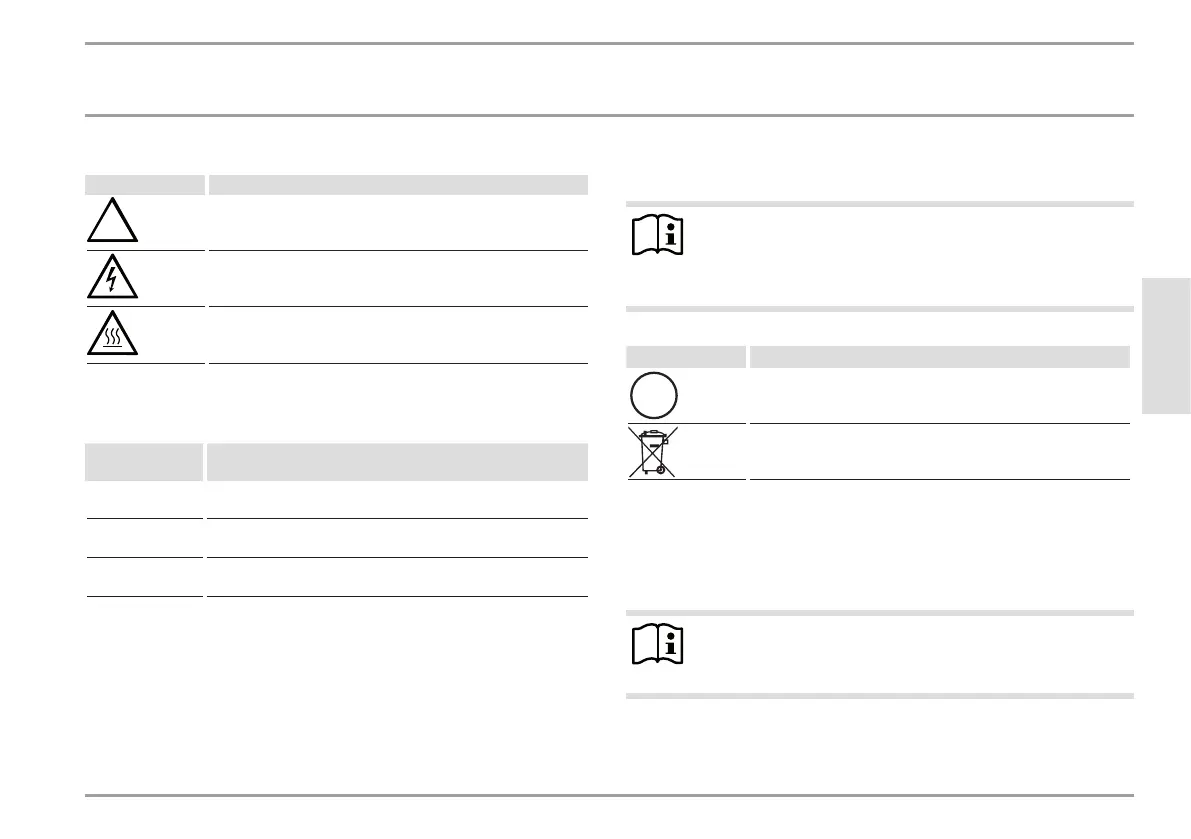The height and width of the screenshot is (839, 1191).
Task: Click the crossed-out wheeled bin disposal icon
Action: pos(653,452)
